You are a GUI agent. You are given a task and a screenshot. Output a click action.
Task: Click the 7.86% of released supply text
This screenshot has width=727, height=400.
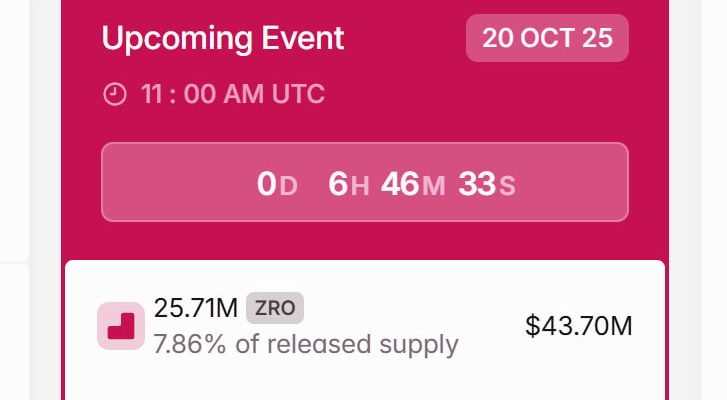(x=306, y=345)
